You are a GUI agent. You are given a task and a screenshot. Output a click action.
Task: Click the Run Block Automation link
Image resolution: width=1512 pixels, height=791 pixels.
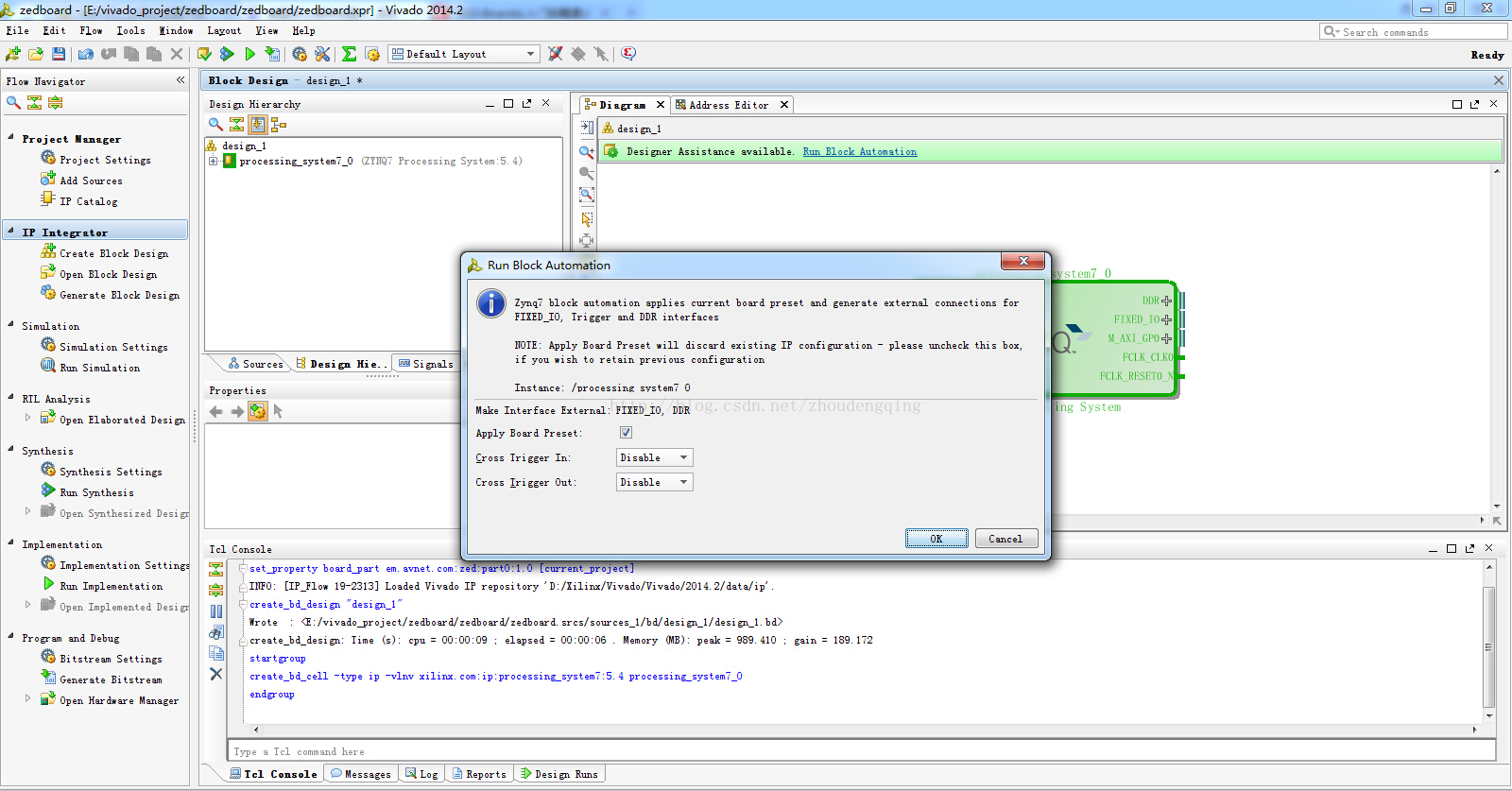click(x=860, y=151)
